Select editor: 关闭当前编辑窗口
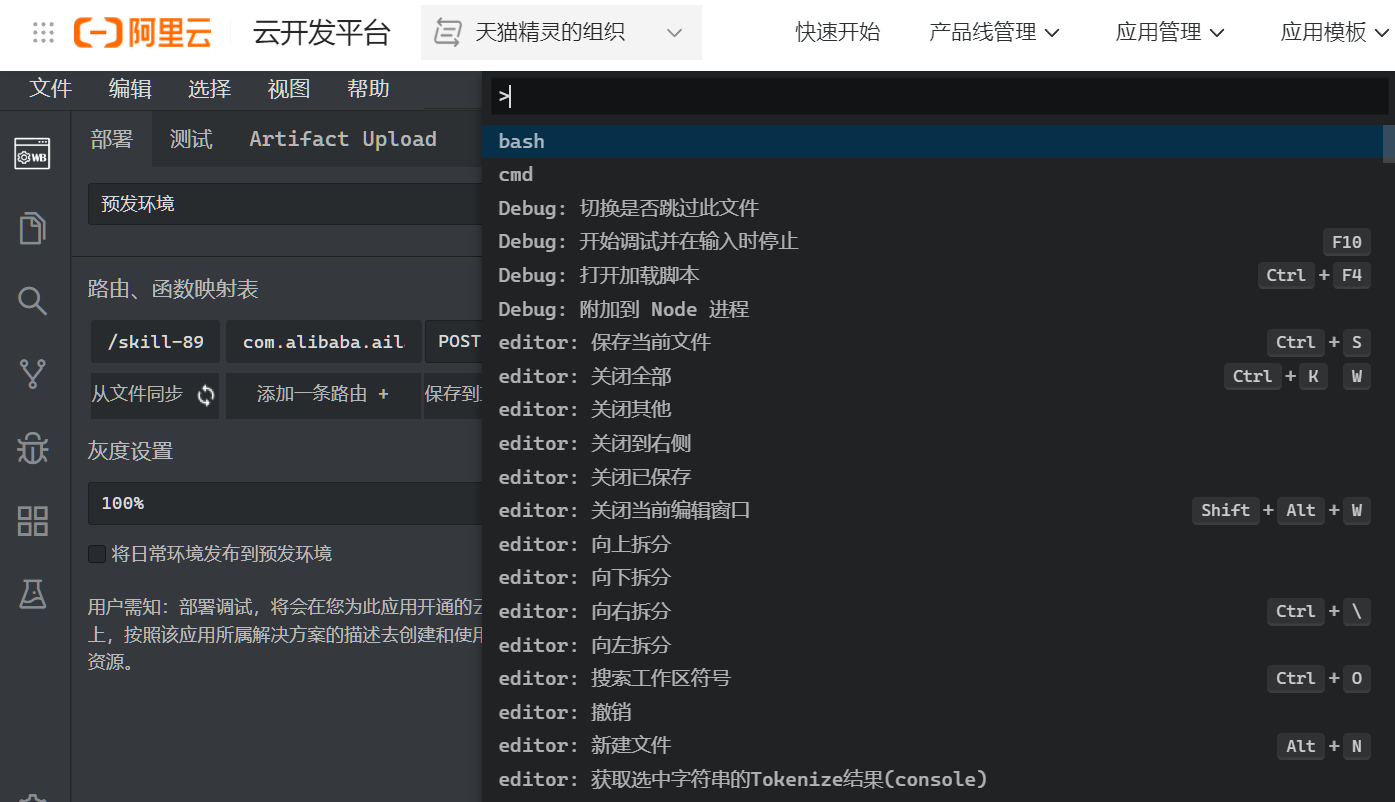This screenshot has height=802, width=1395. pyautogui.click(x=932, y=511)
